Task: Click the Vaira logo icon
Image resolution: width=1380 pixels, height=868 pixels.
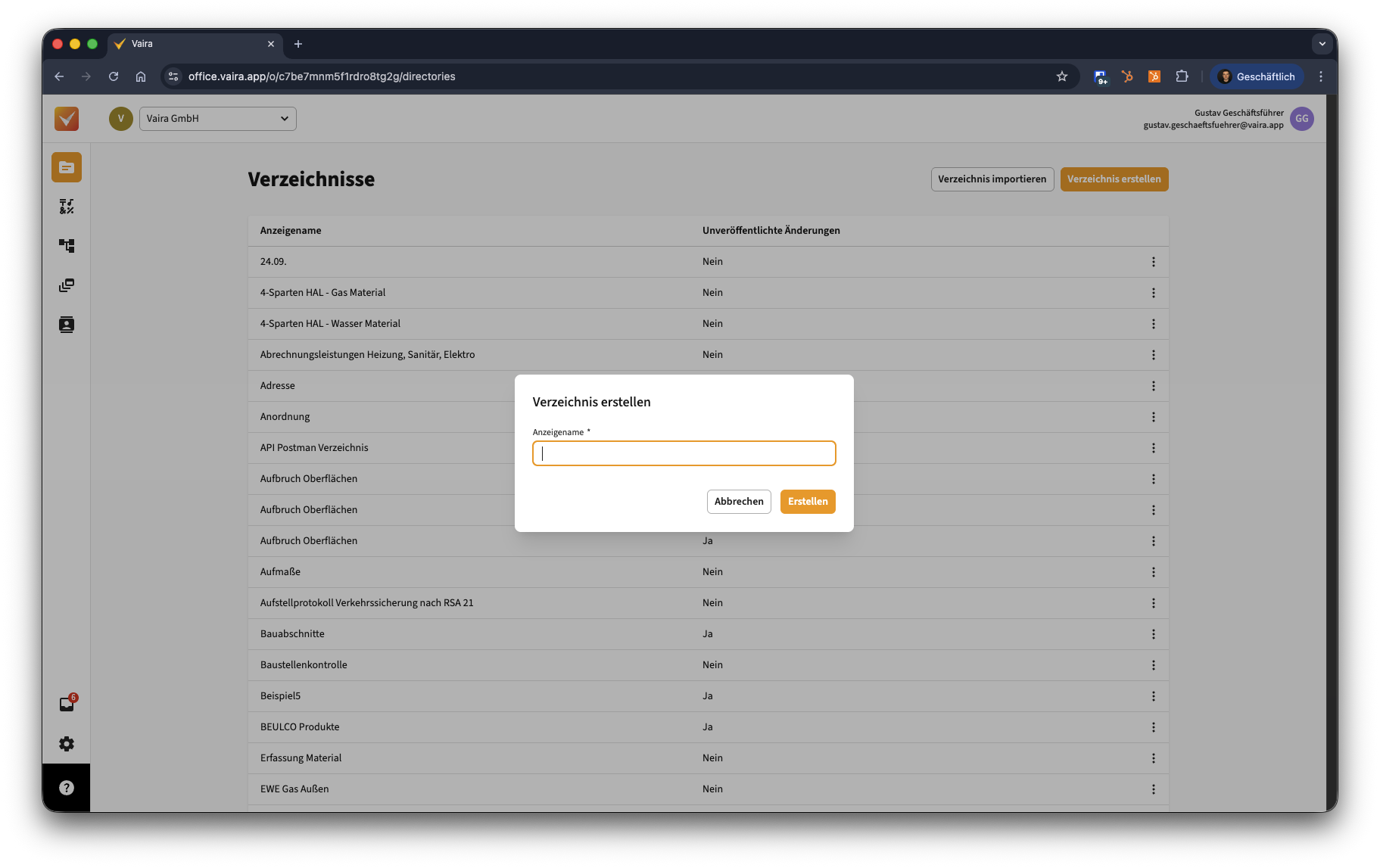Action: click(67, 119)
